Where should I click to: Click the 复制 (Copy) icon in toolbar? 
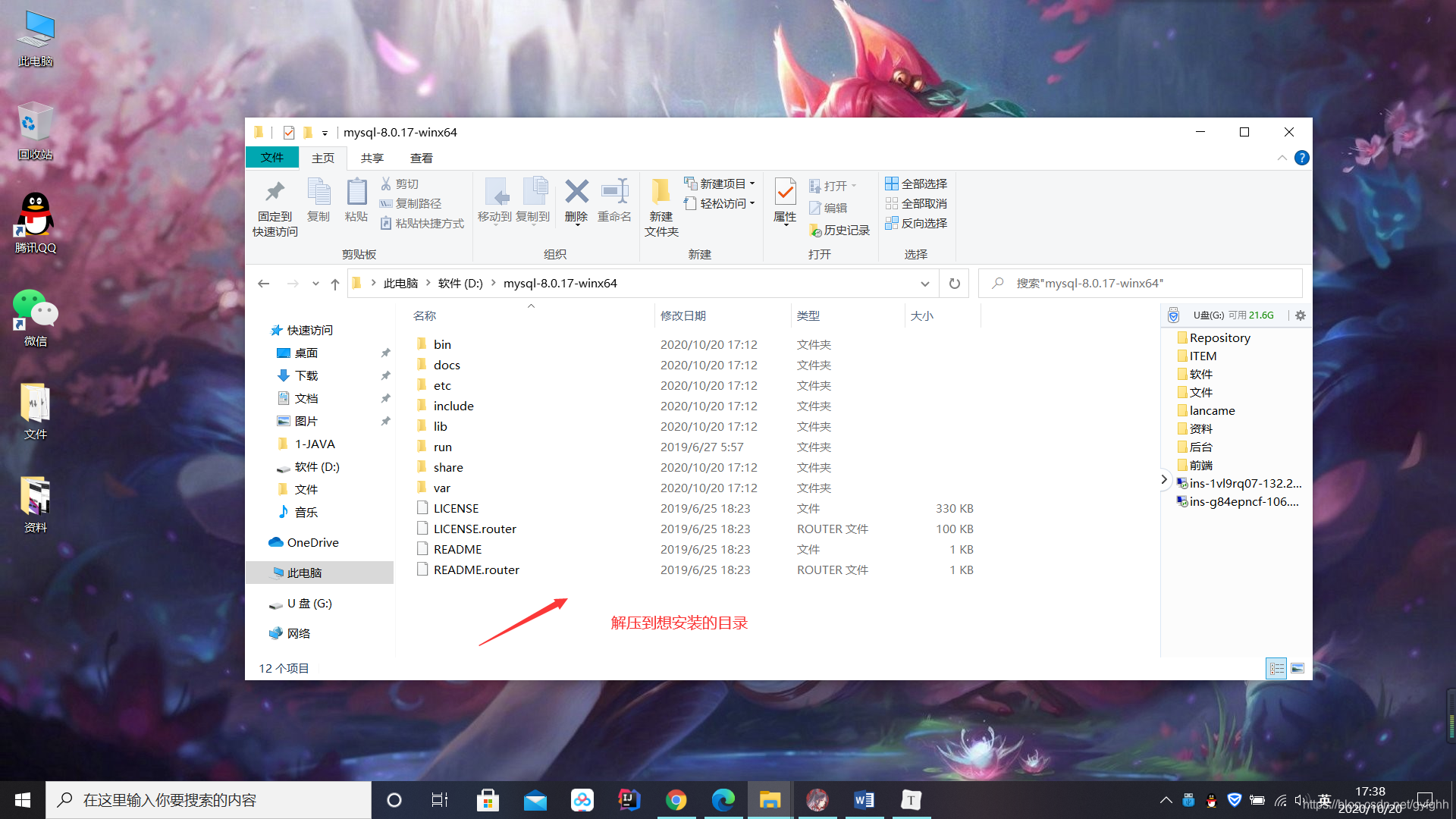[x=318, y=198]
